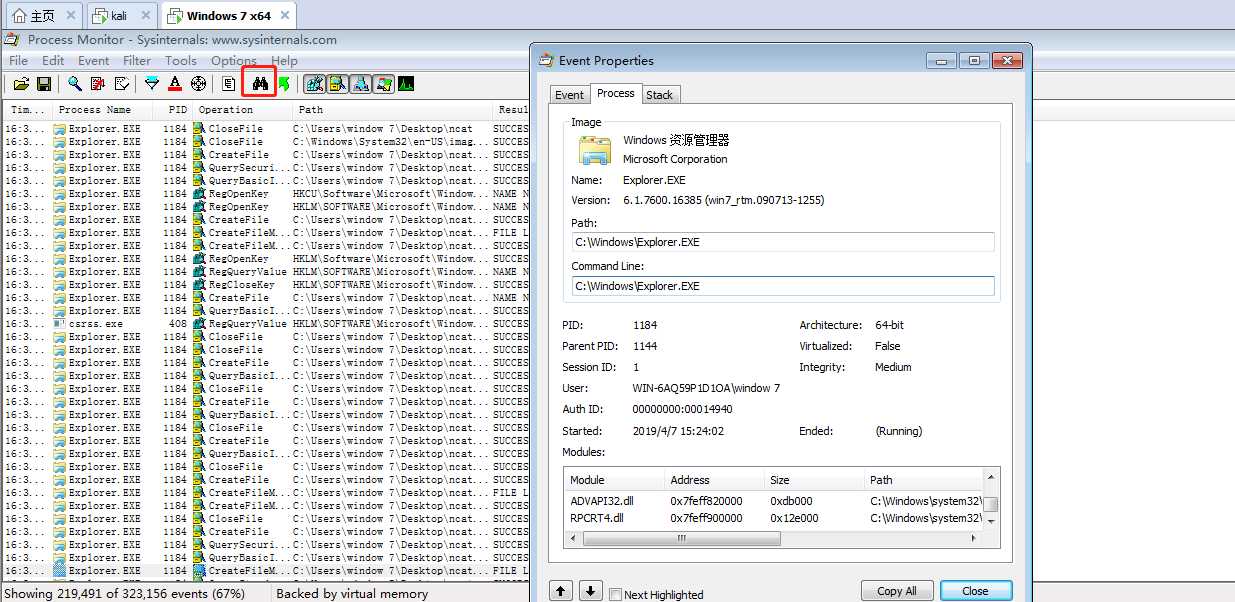Open the Help menu
This screenshot has width=1235, height=602.
284,61
